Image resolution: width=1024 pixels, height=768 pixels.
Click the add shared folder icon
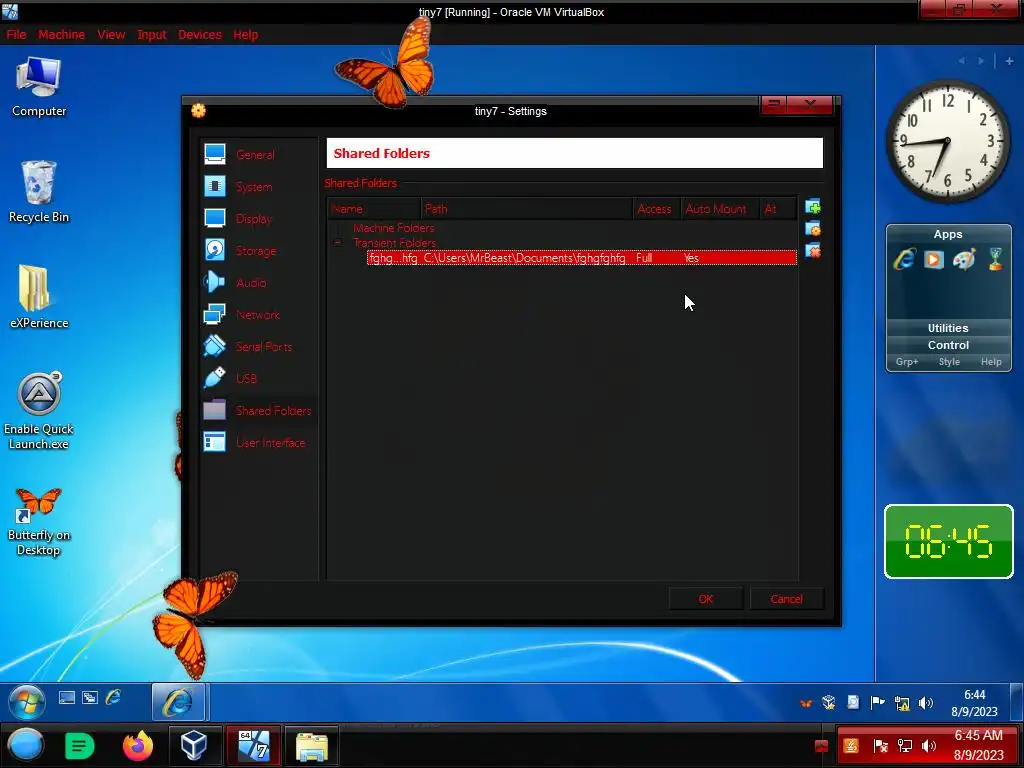tap(813, 207)
